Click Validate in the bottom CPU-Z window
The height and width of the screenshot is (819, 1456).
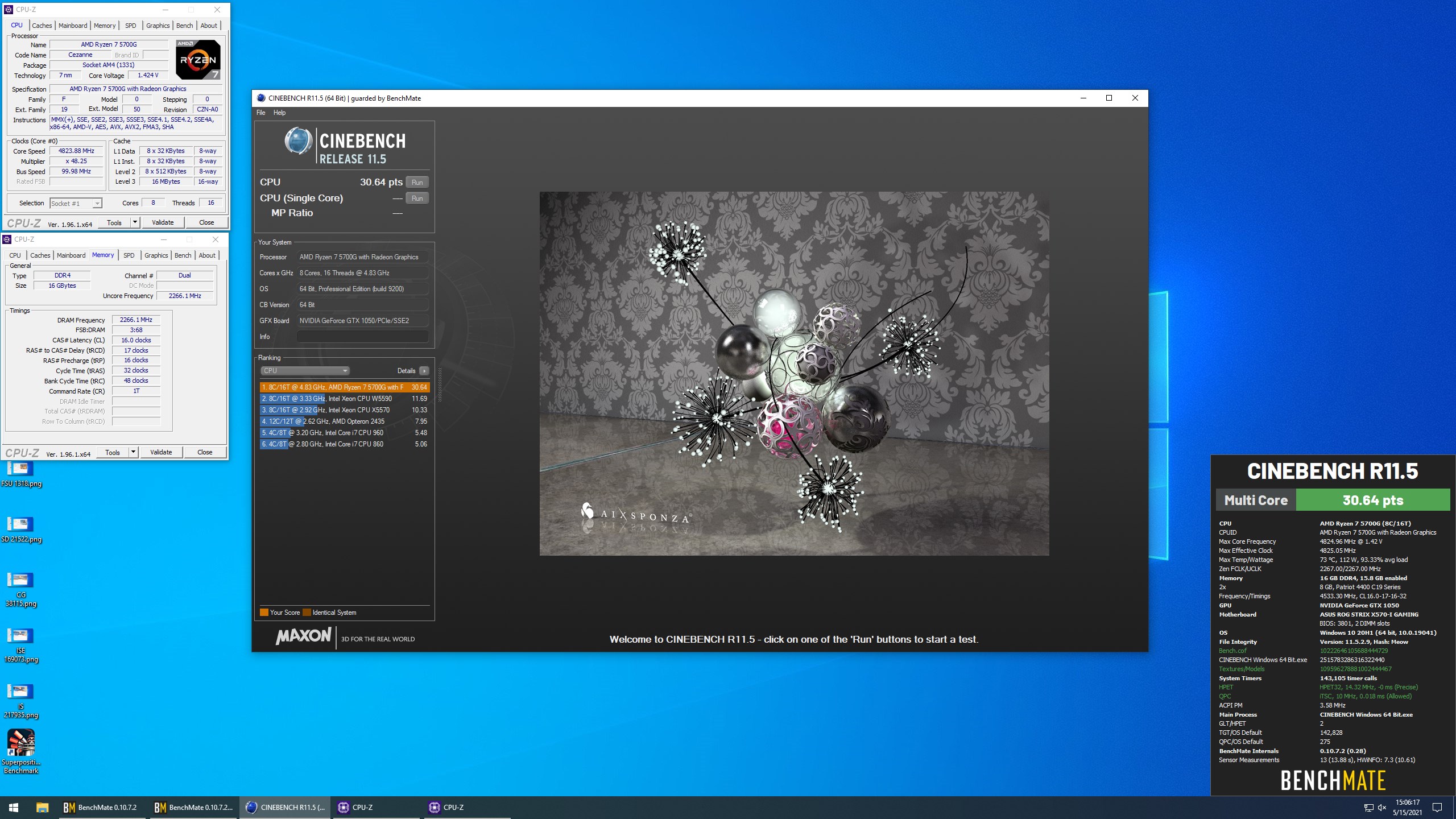point(161,452)
